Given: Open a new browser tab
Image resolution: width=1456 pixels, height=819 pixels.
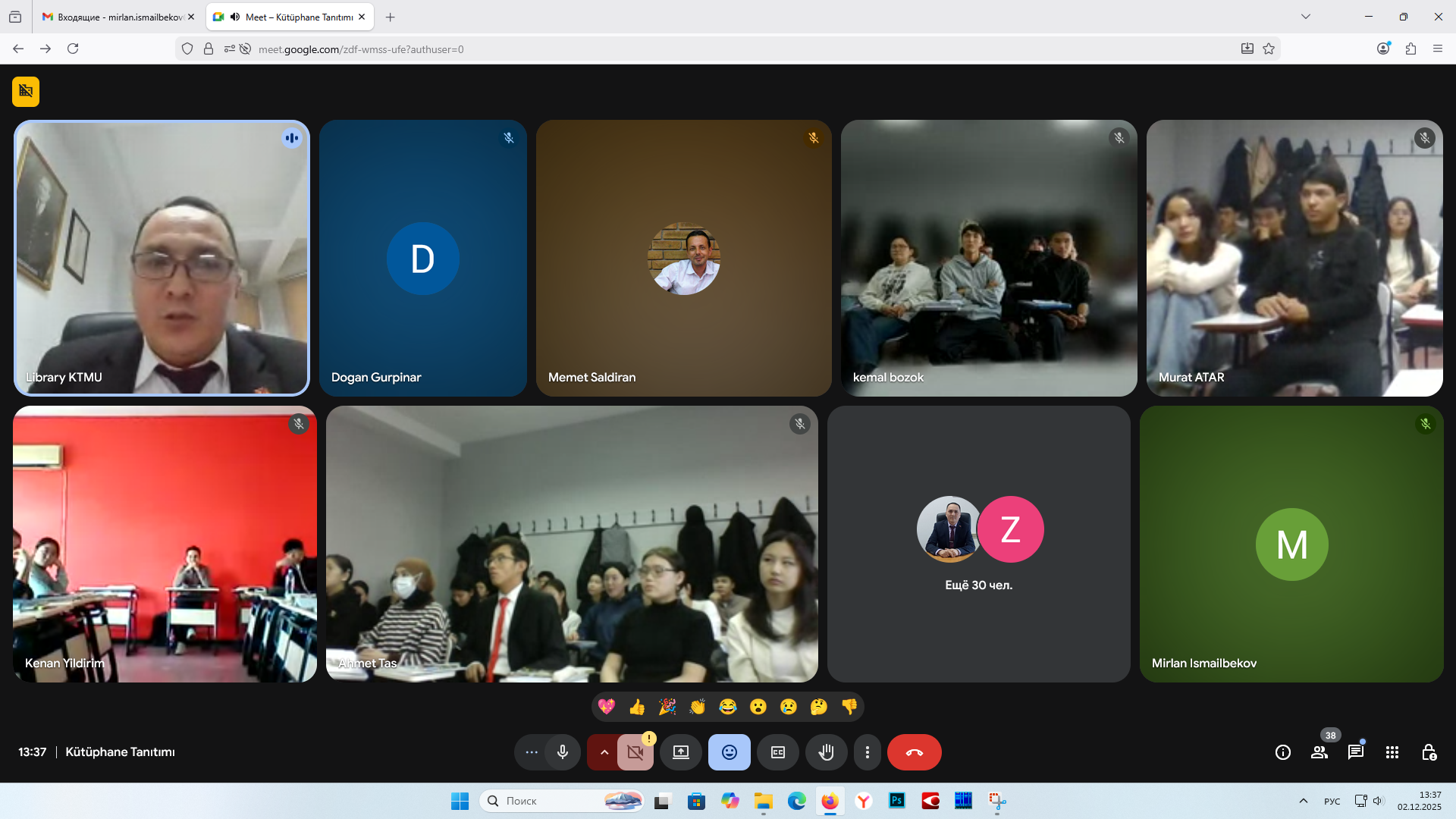Looking at the screenshot, I should pos(391,17).
